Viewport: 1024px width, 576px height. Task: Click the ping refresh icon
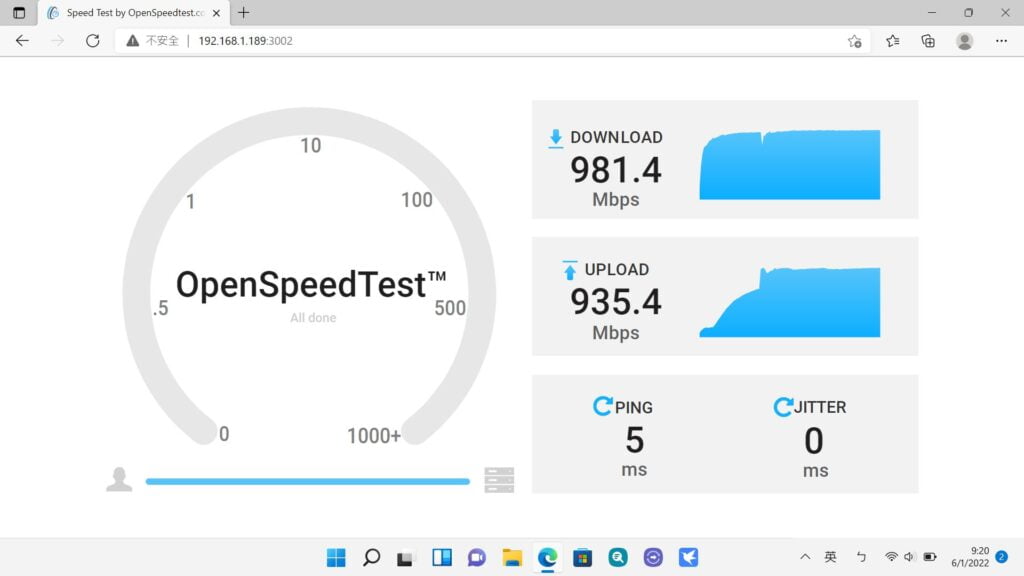click(602, 406)
